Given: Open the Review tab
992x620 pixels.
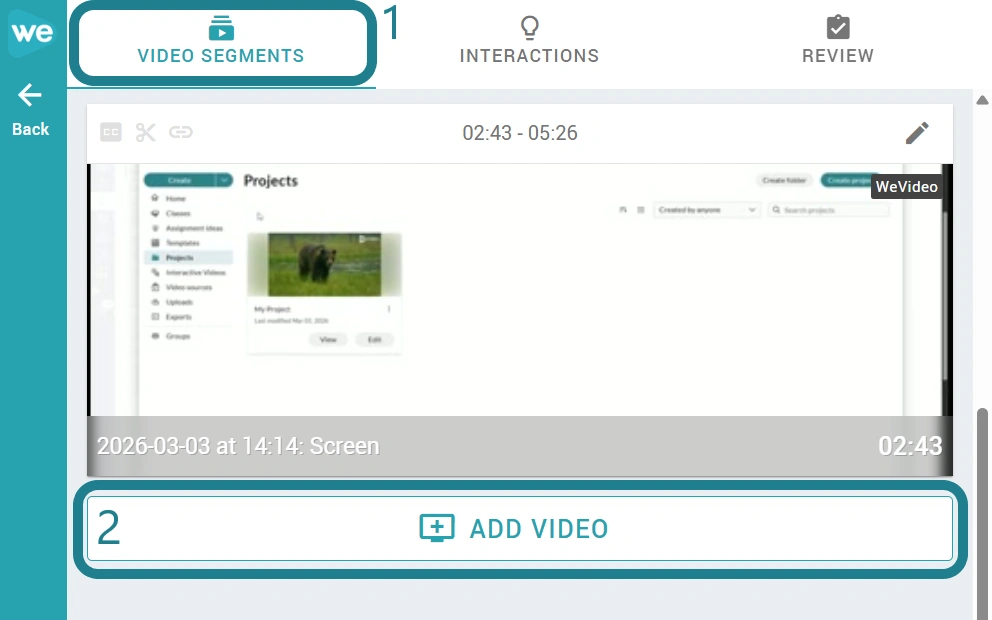Looking at the screenshot, I should point(838,41).
